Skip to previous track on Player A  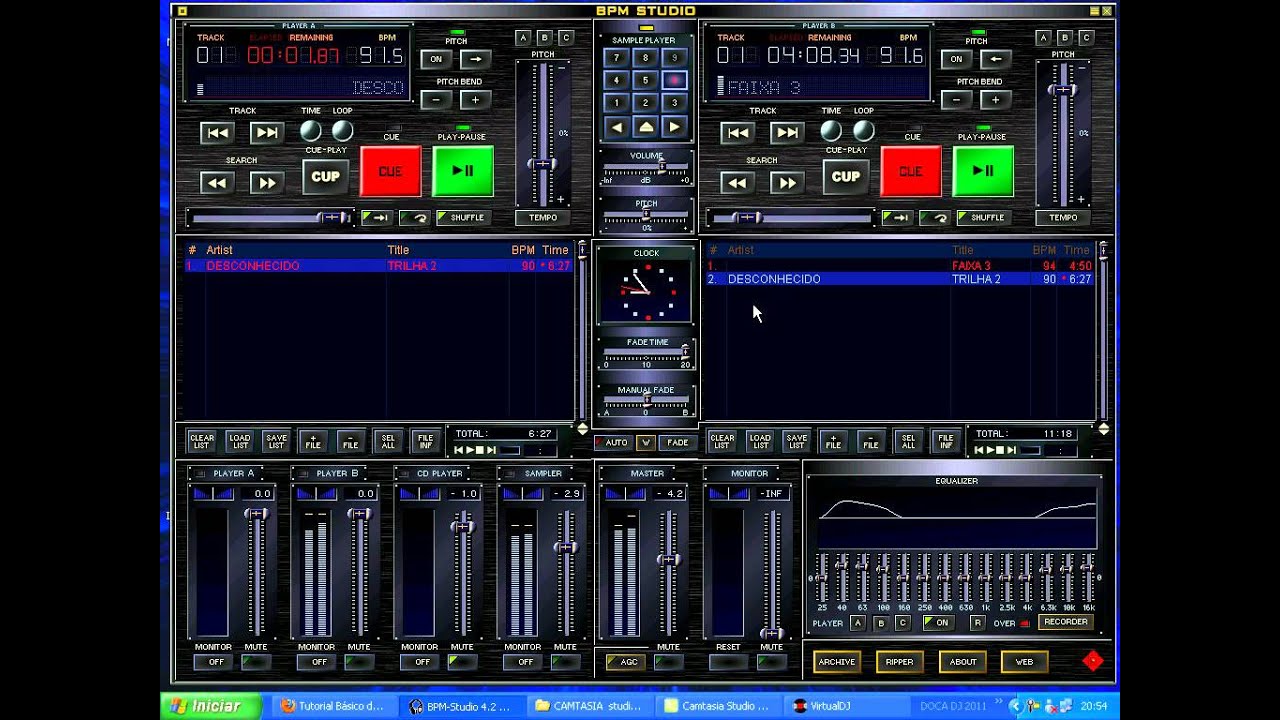(x=217, y=132)
